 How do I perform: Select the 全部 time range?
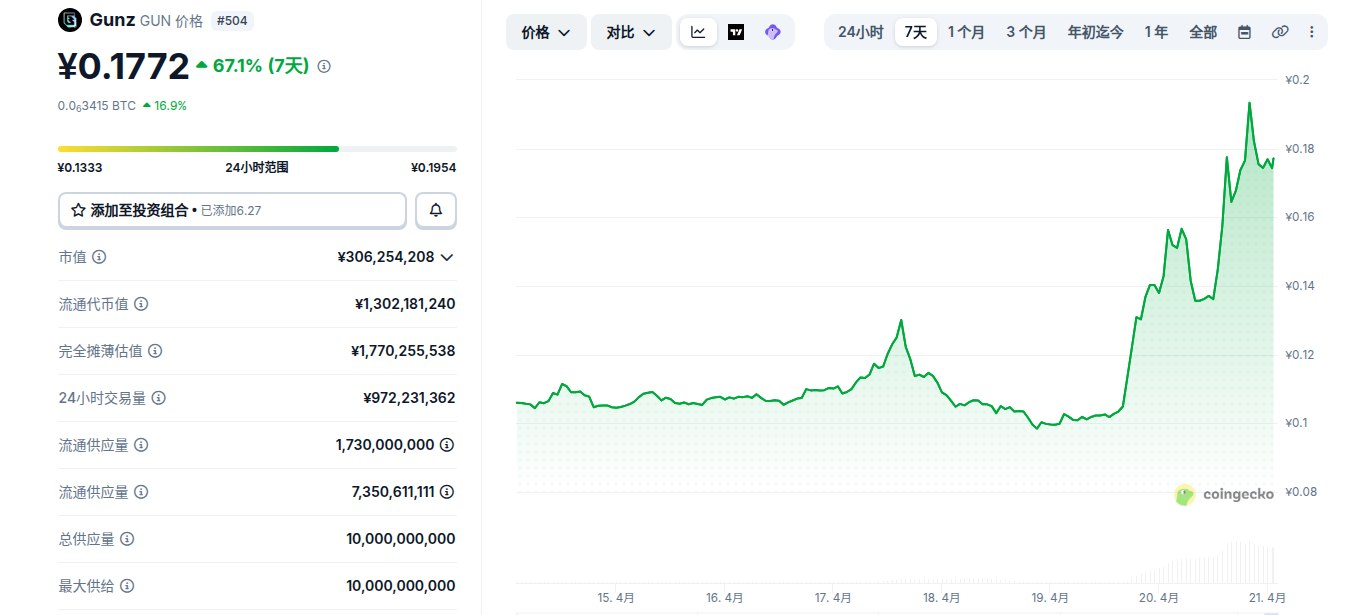tap(1203, 32)
